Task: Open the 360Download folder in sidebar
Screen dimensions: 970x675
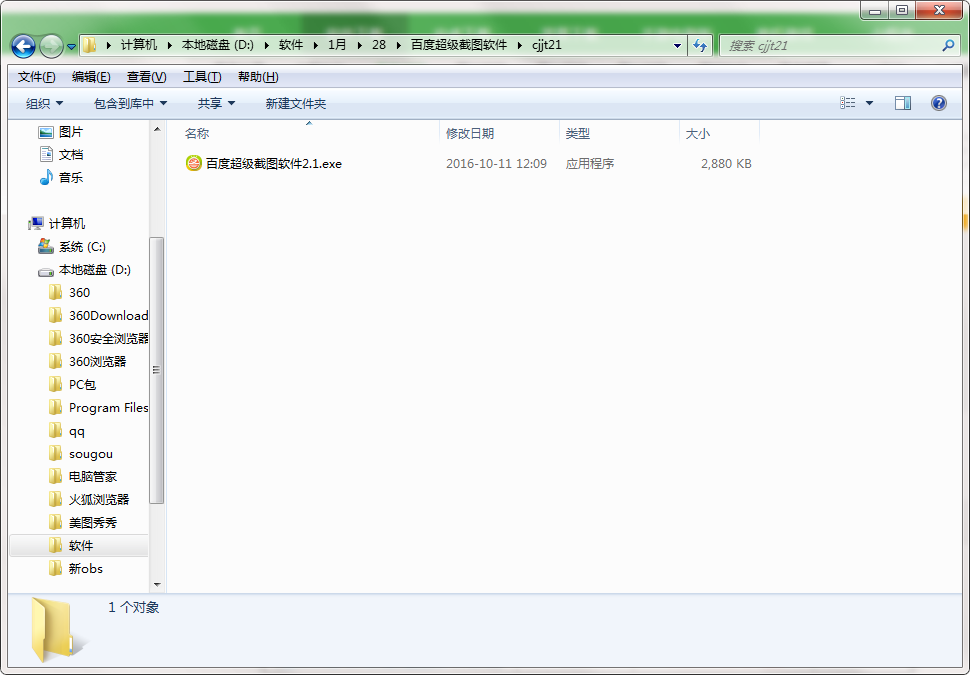Action: [98, 316]
